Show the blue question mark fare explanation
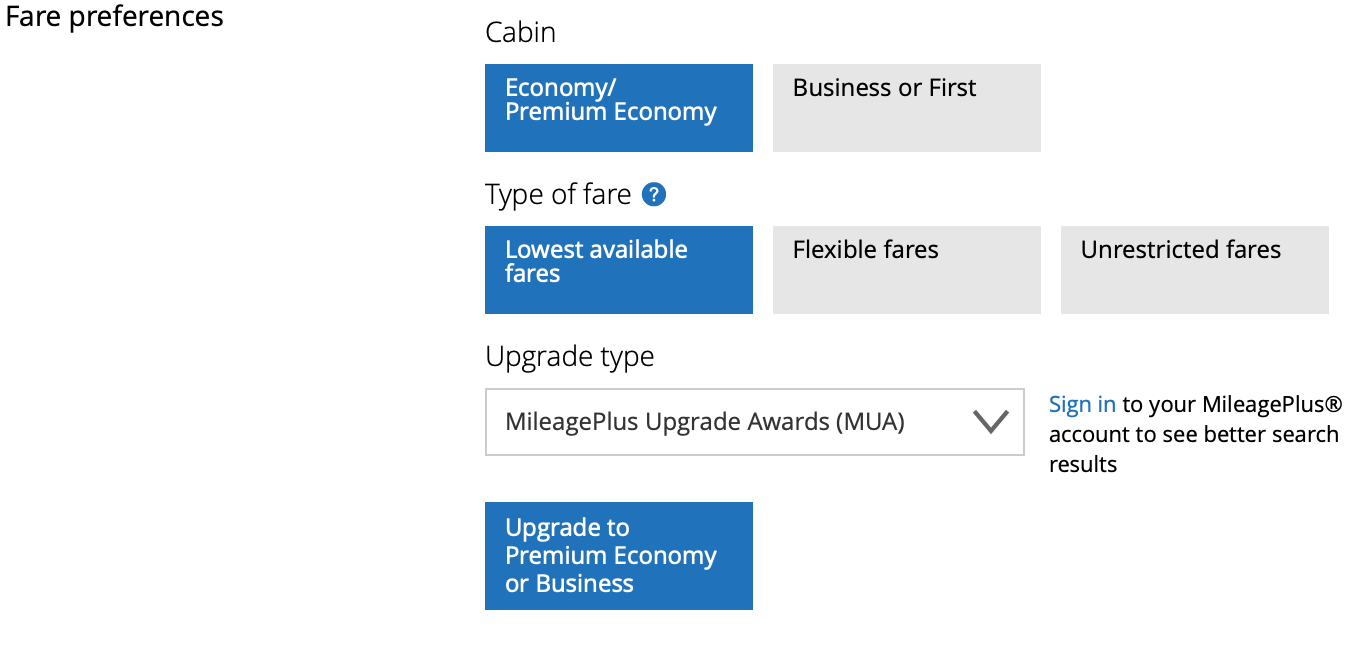 coord(654,194)
